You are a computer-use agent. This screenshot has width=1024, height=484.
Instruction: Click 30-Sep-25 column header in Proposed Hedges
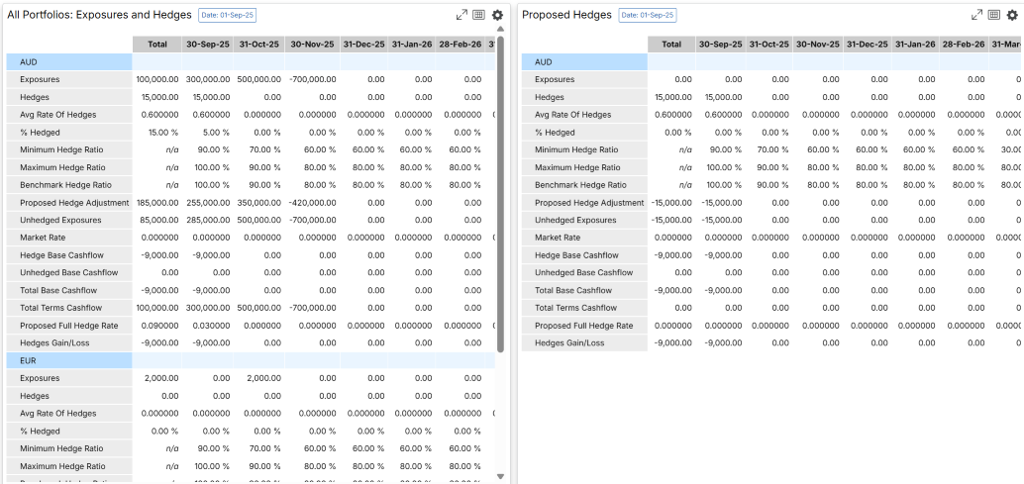[x=720, y=44]
